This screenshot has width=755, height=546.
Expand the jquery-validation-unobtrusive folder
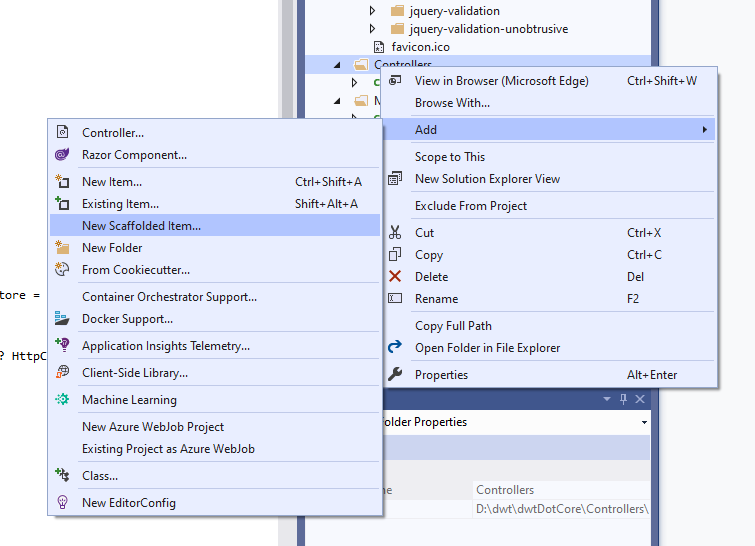(373, 29)
